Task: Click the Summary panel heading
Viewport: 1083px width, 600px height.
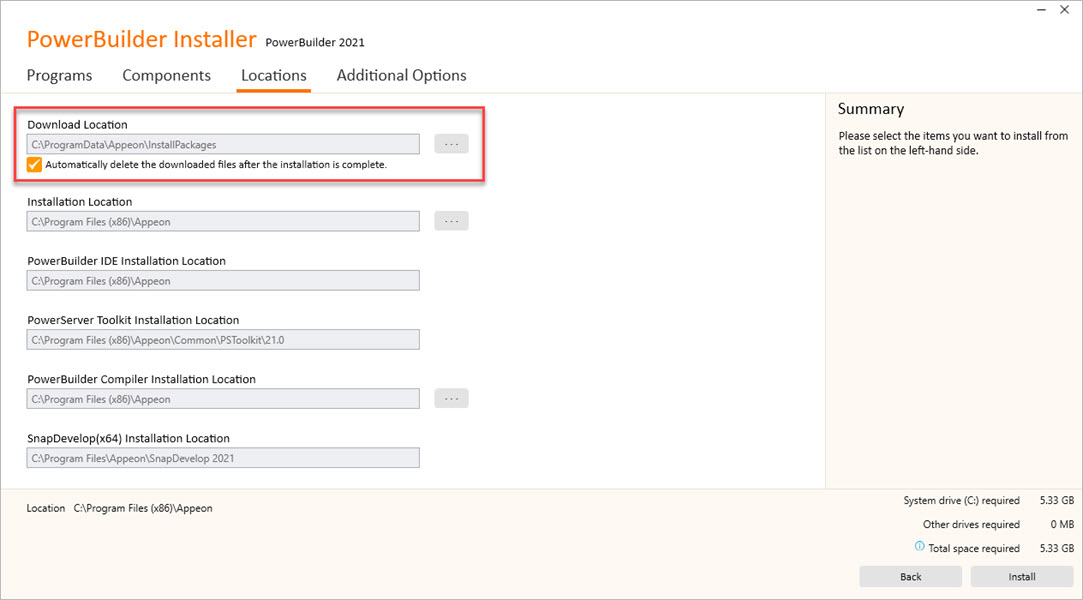Action: (871, 108)
